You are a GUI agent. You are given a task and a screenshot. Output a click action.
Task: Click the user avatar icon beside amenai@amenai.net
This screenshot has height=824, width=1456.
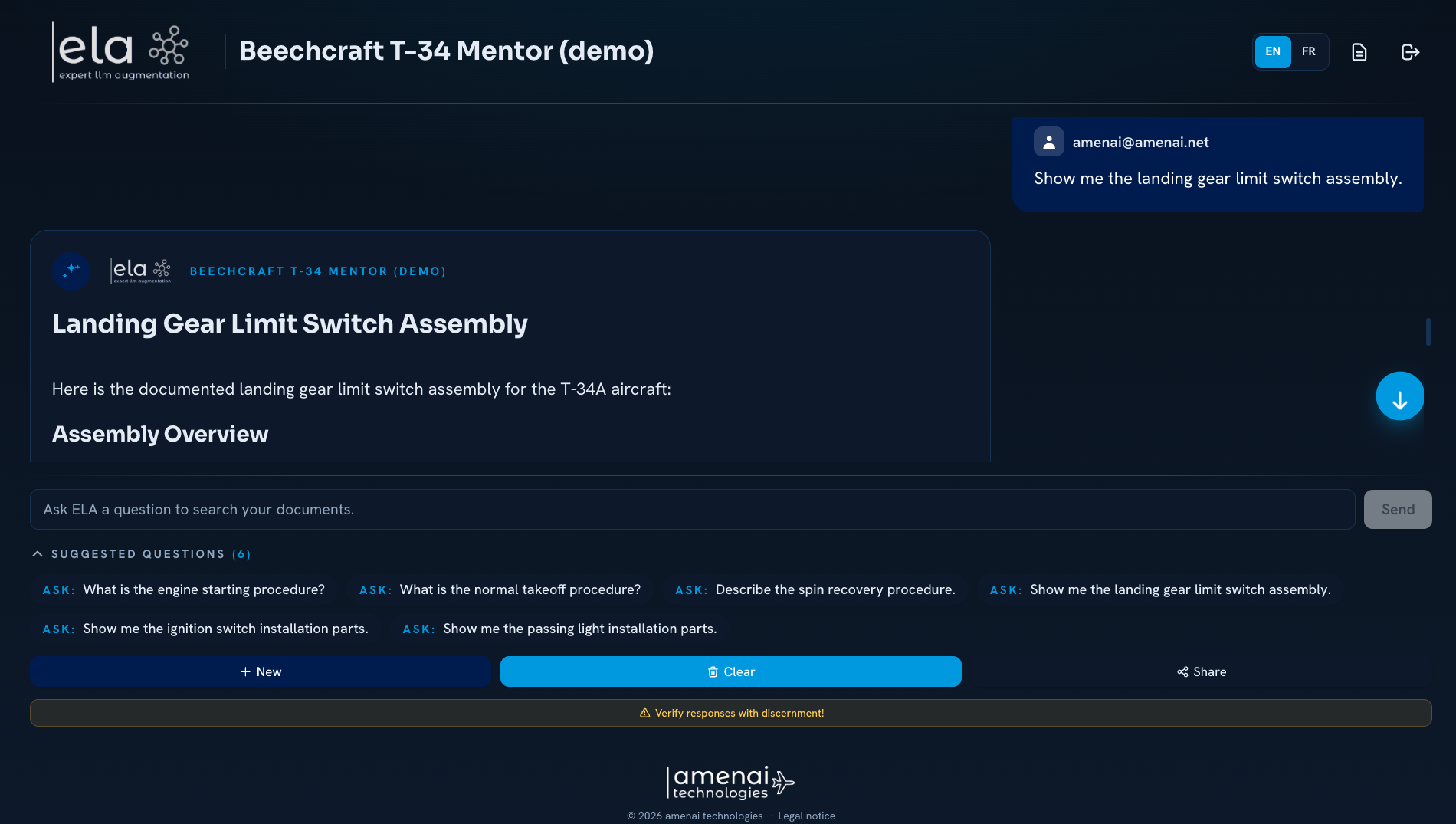pos(1048,142)
